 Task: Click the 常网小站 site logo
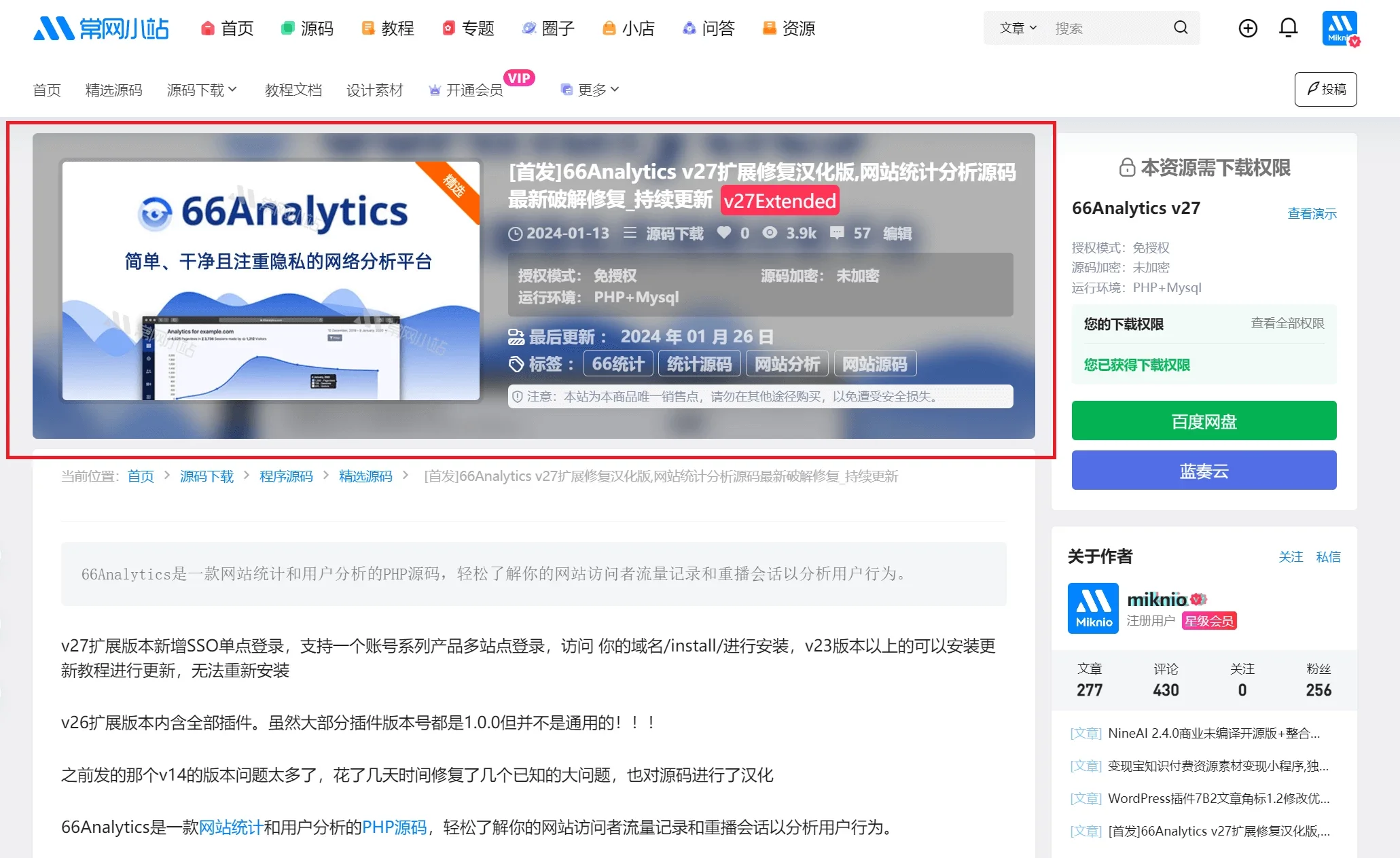point(101,28)
